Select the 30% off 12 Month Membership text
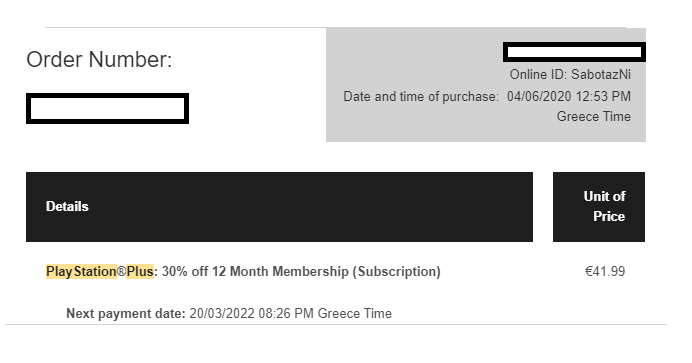The width and height of the screenshot is (692, 363). (x=255, y=271)
